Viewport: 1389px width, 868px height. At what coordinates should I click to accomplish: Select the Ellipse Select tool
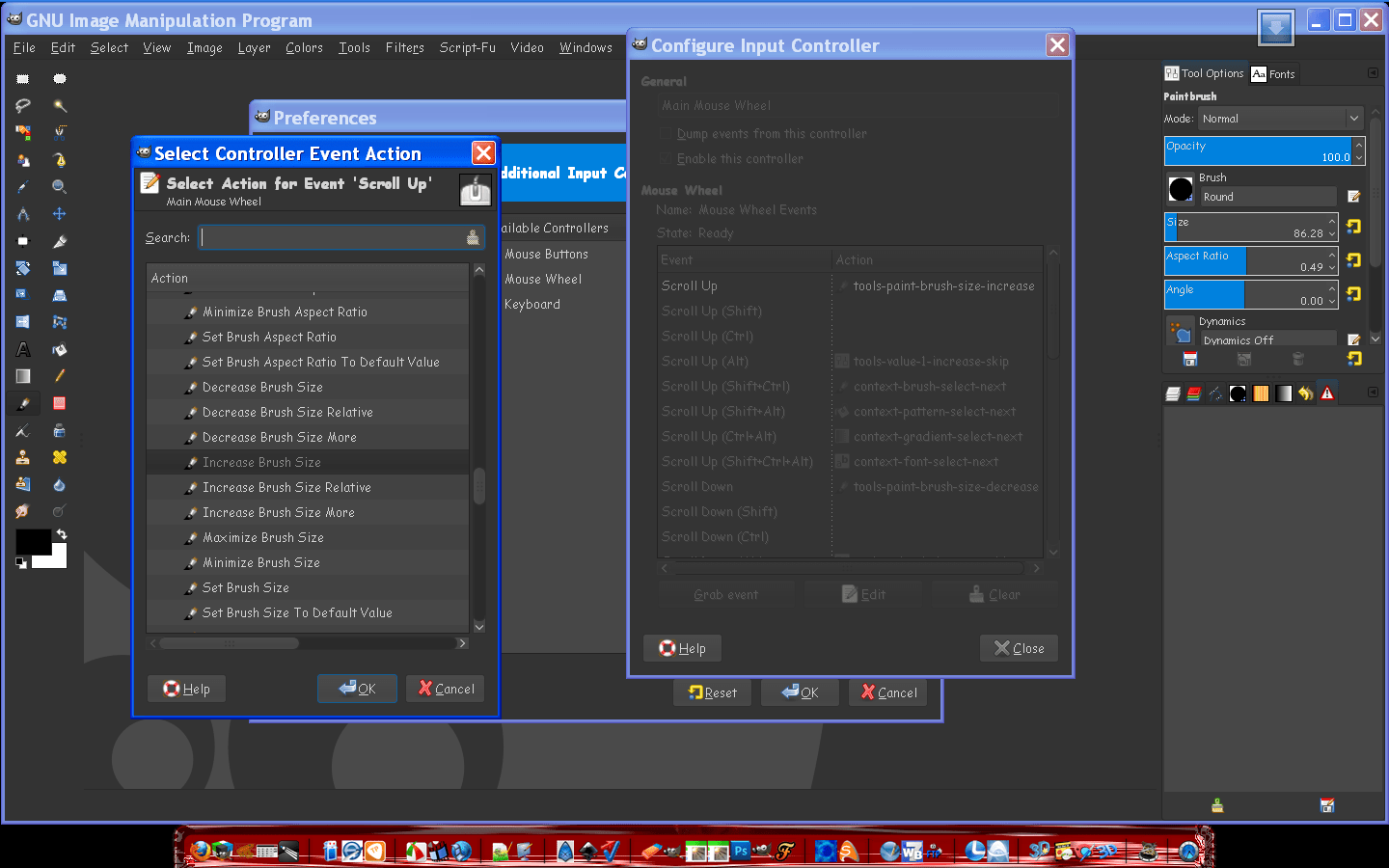pyautogui.click(x=60, y=79)
